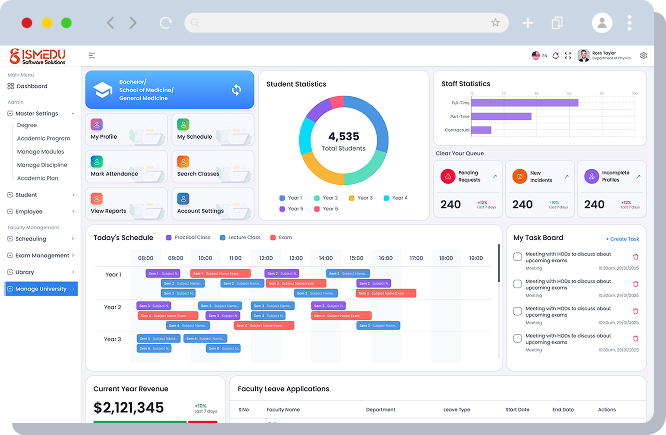Open the View Reports shortcut card

[x=127, y=204]
